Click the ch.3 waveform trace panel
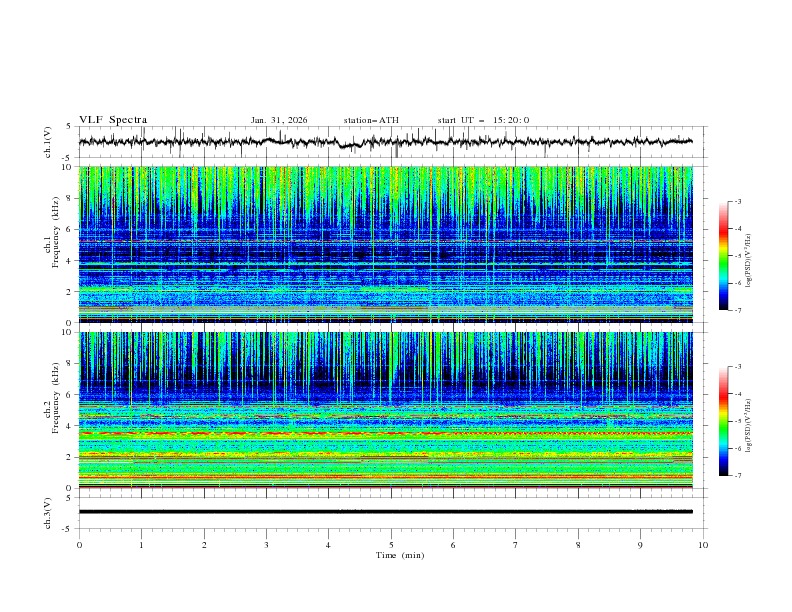The height and width of the screenshot is (612, 792). tap(393, 513)
